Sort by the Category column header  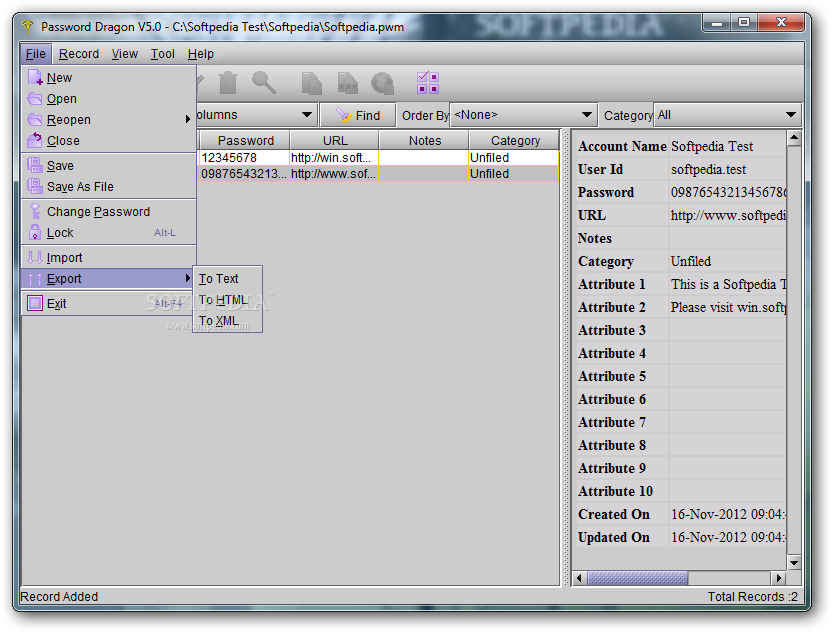coord(515,141)
